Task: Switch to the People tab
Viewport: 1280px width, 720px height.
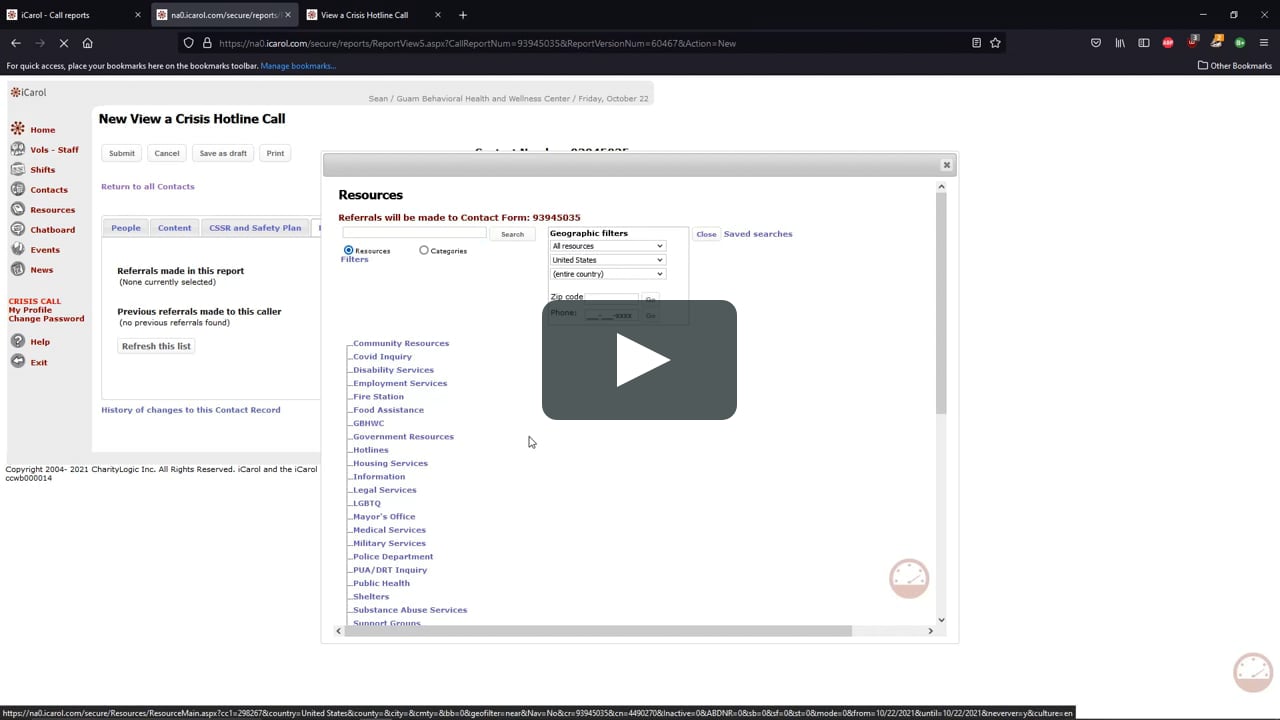Action: [x=126, y=228]
